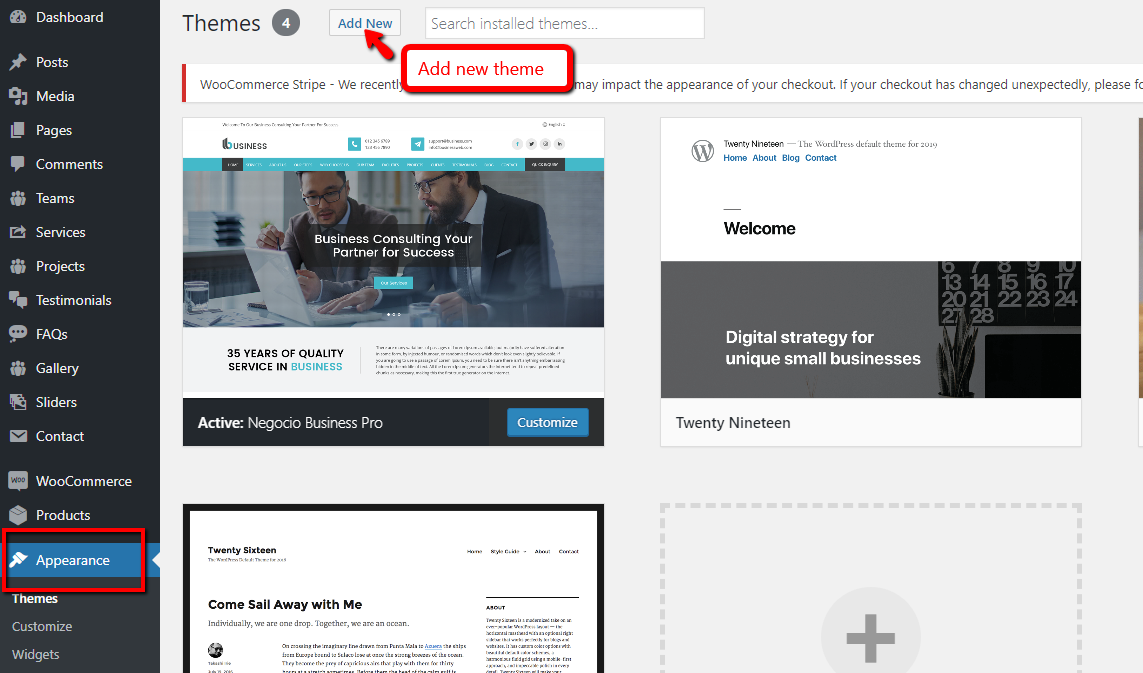This screenshot has height=673, width=1143.
Task: Click the Sliders icon in sidebar
Action: tap(18, 402)
